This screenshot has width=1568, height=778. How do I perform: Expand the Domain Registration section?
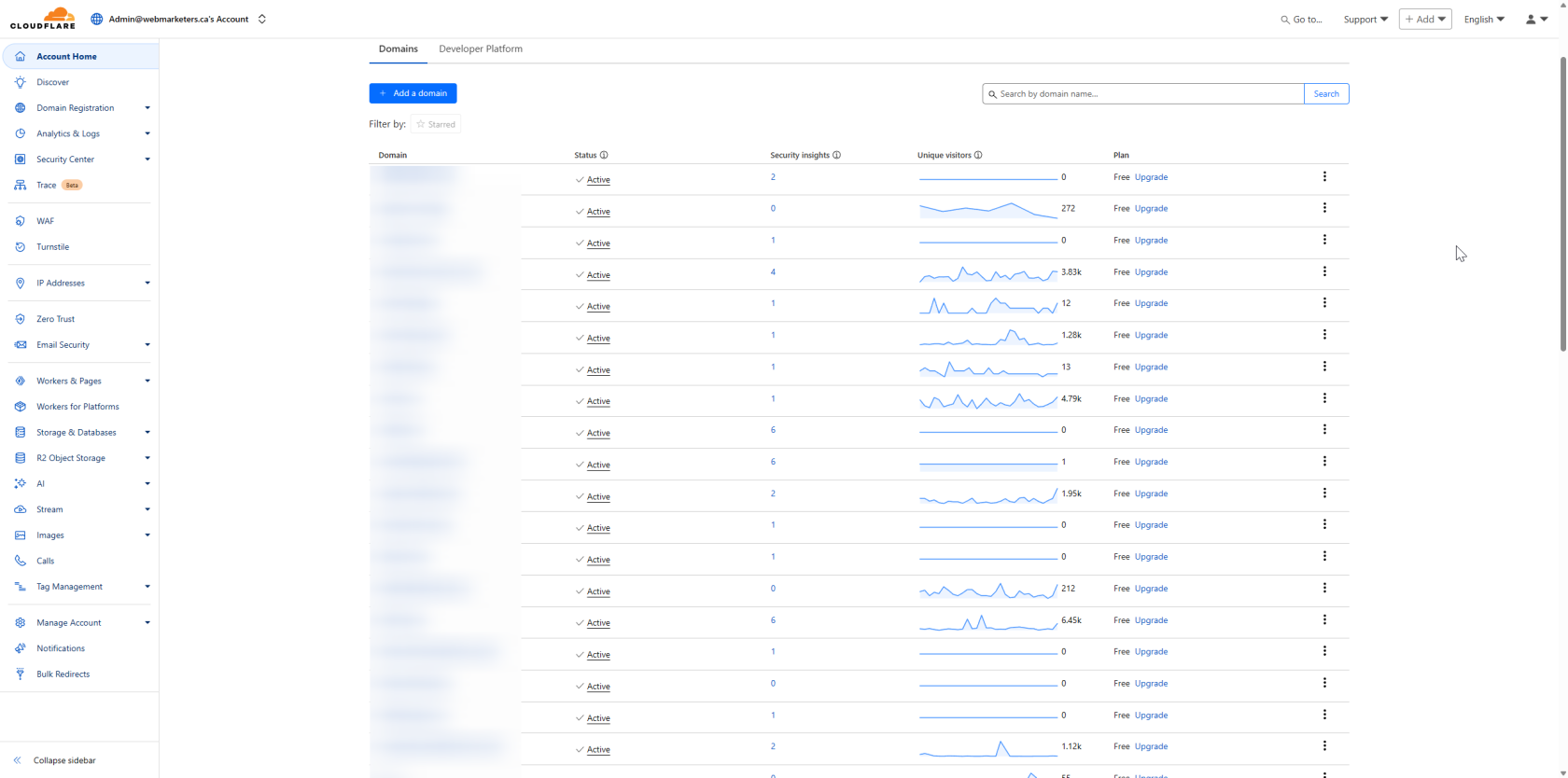tap(147, 108)
